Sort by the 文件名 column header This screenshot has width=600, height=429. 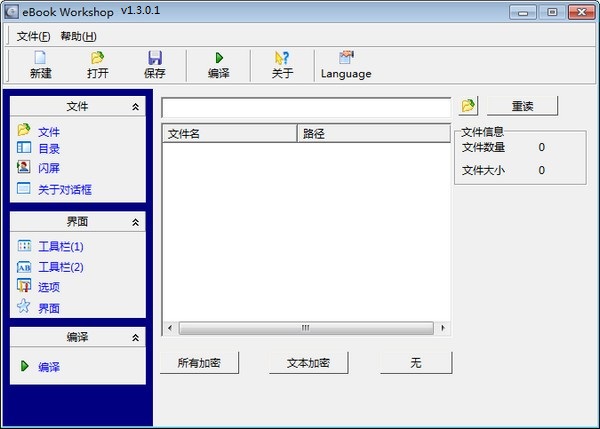tap(230, 134)
